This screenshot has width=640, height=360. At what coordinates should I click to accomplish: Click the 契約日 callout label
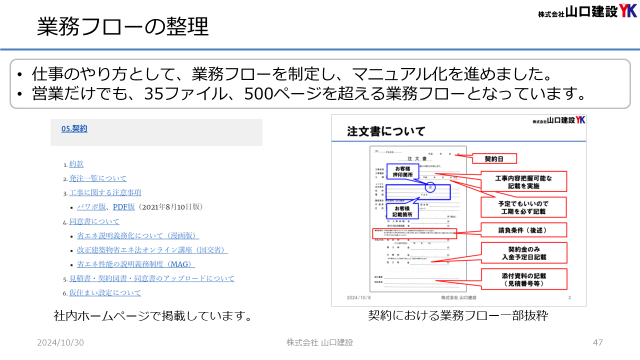[494, 159]
